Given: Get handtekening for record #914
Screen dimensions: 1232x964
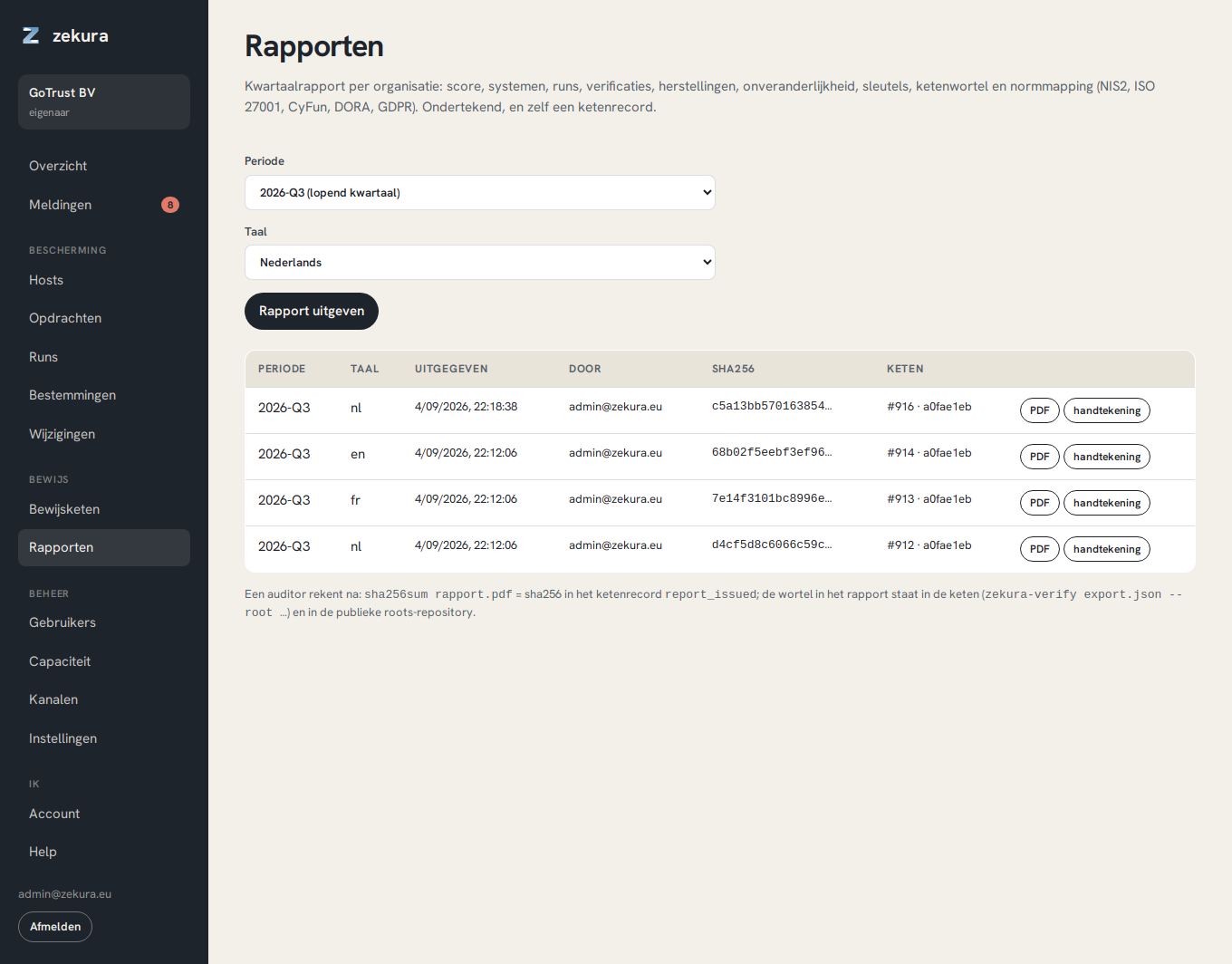Looking at the screenshot, I should (1107, 457).
